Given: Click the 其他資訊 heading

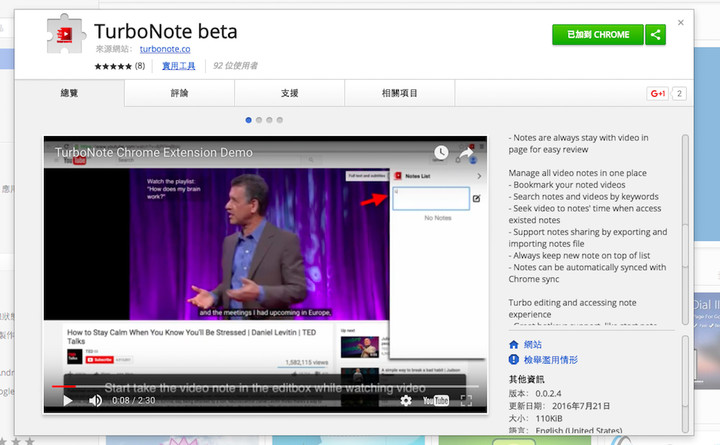Looking at the screenshot, I should tap(526, 379).
